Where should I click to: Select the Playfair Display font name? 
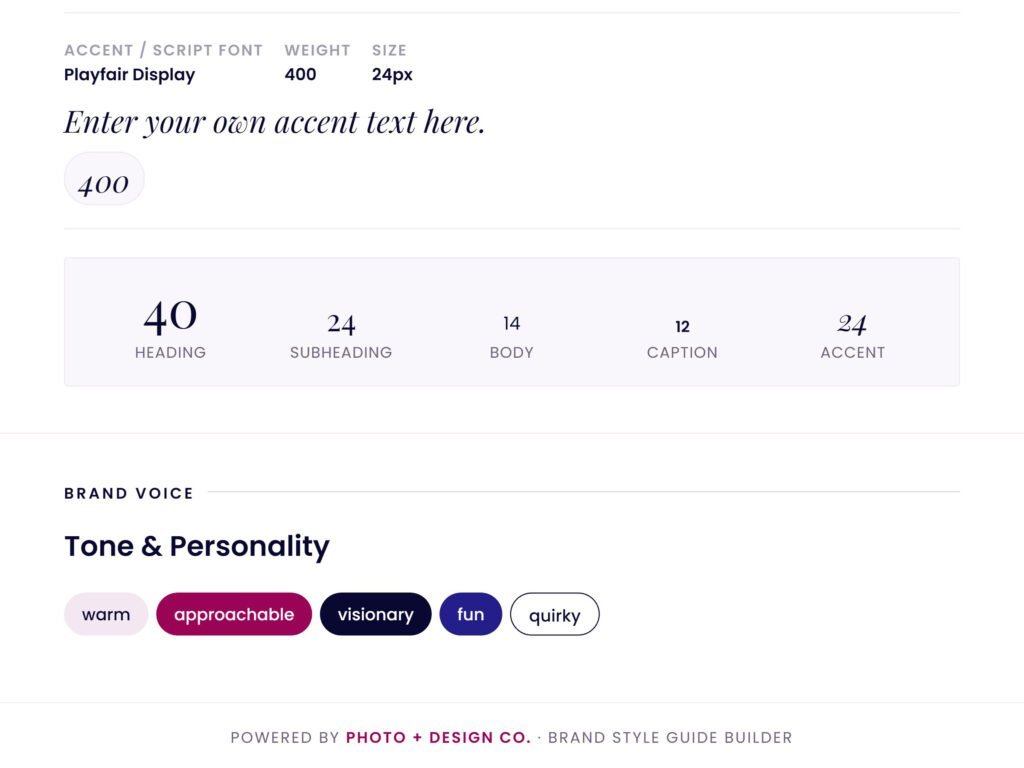point(129,74)
